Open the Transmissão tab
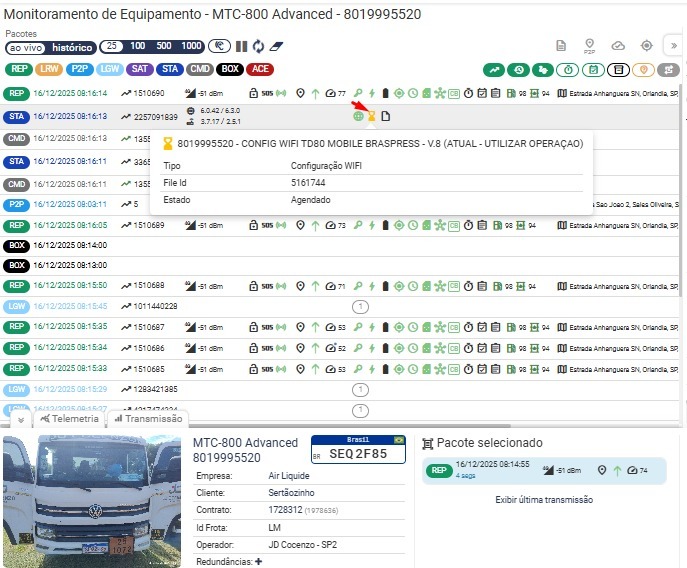The image size is (687, 568). point(147,418)
